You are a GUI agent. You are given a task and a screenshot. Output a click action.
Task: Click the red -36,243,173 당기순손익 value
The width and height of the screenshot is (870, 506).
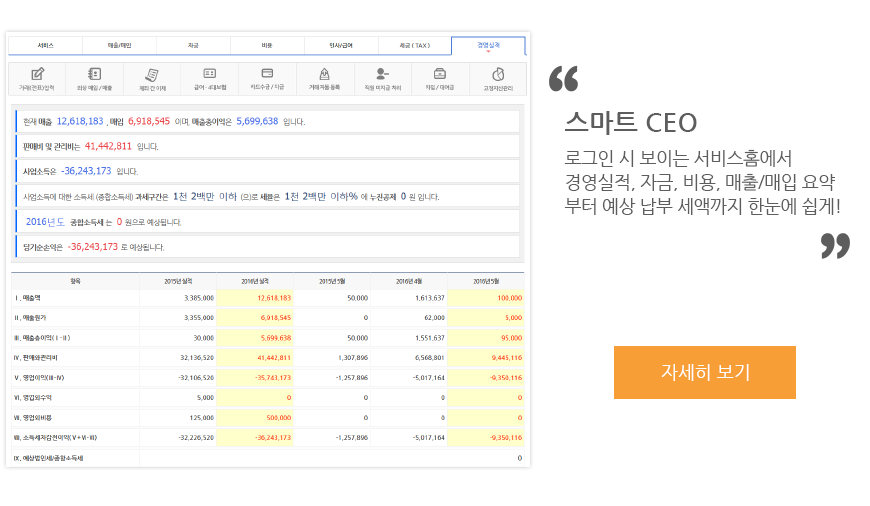click(x=93, y=246)
